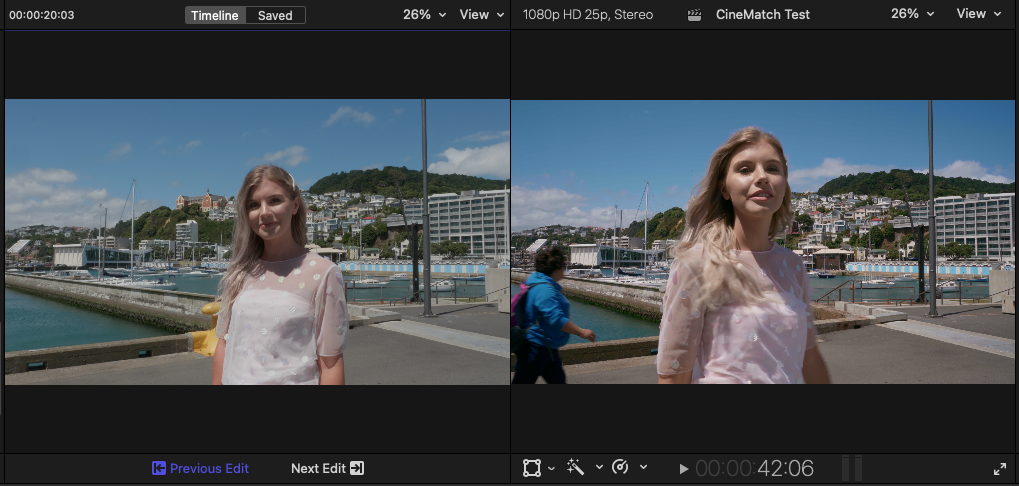Switch comparison viewer to Timeline

click(x=217, y=15)
